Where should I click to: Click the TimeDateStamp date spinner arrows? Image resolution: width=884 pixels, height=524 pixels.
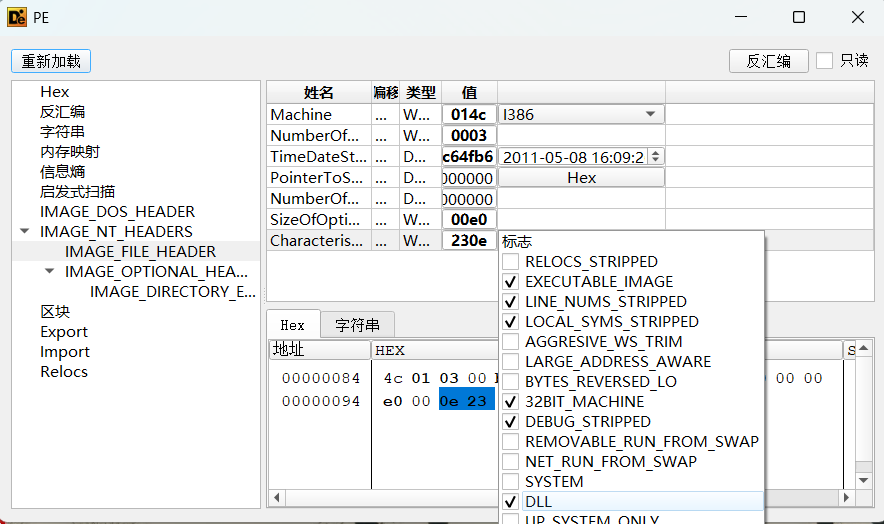[655, 156]
